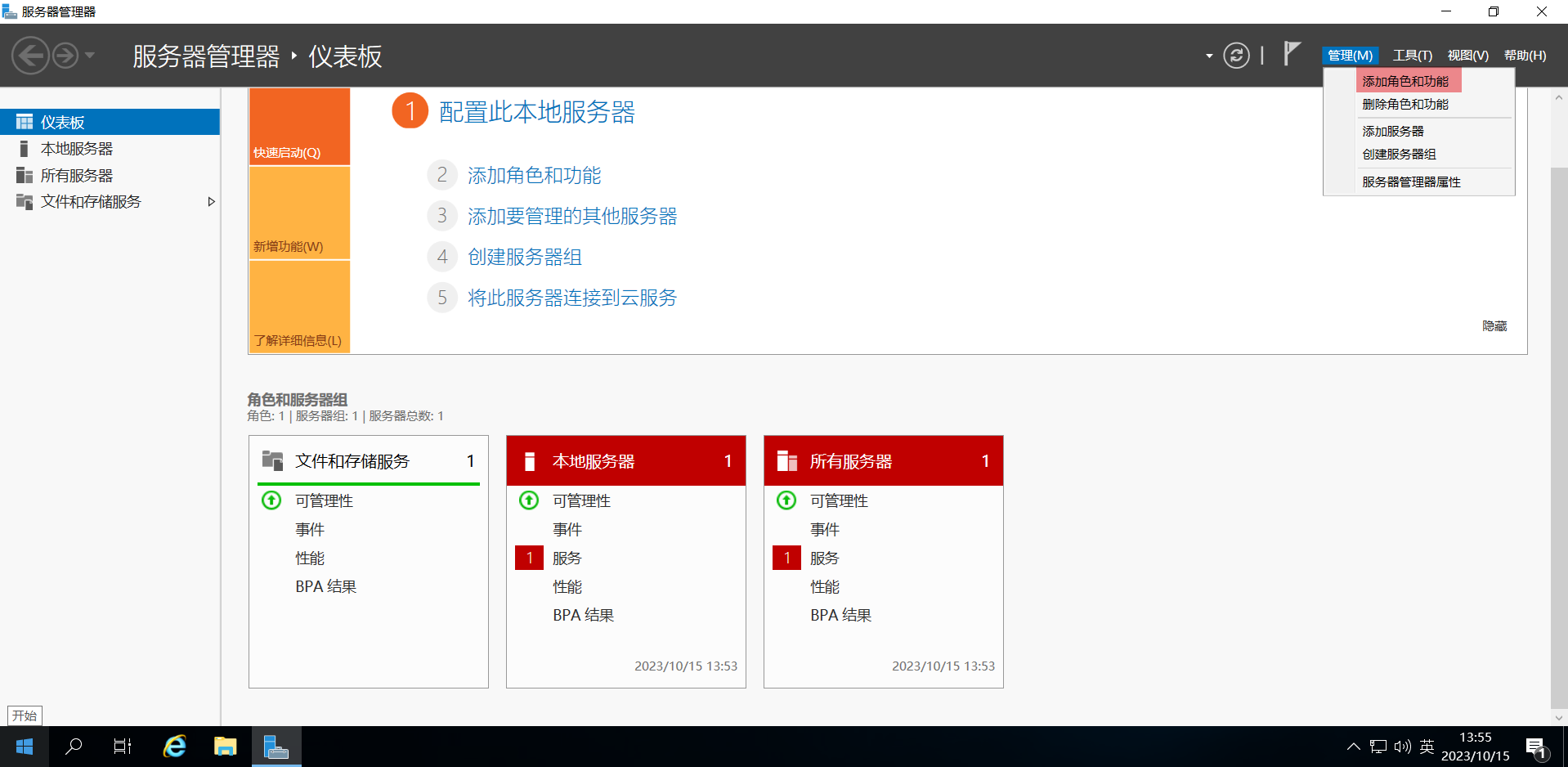Open navigation history dropdown next to arrows
Screen dimensions: 1568x767
click(90, 56)
